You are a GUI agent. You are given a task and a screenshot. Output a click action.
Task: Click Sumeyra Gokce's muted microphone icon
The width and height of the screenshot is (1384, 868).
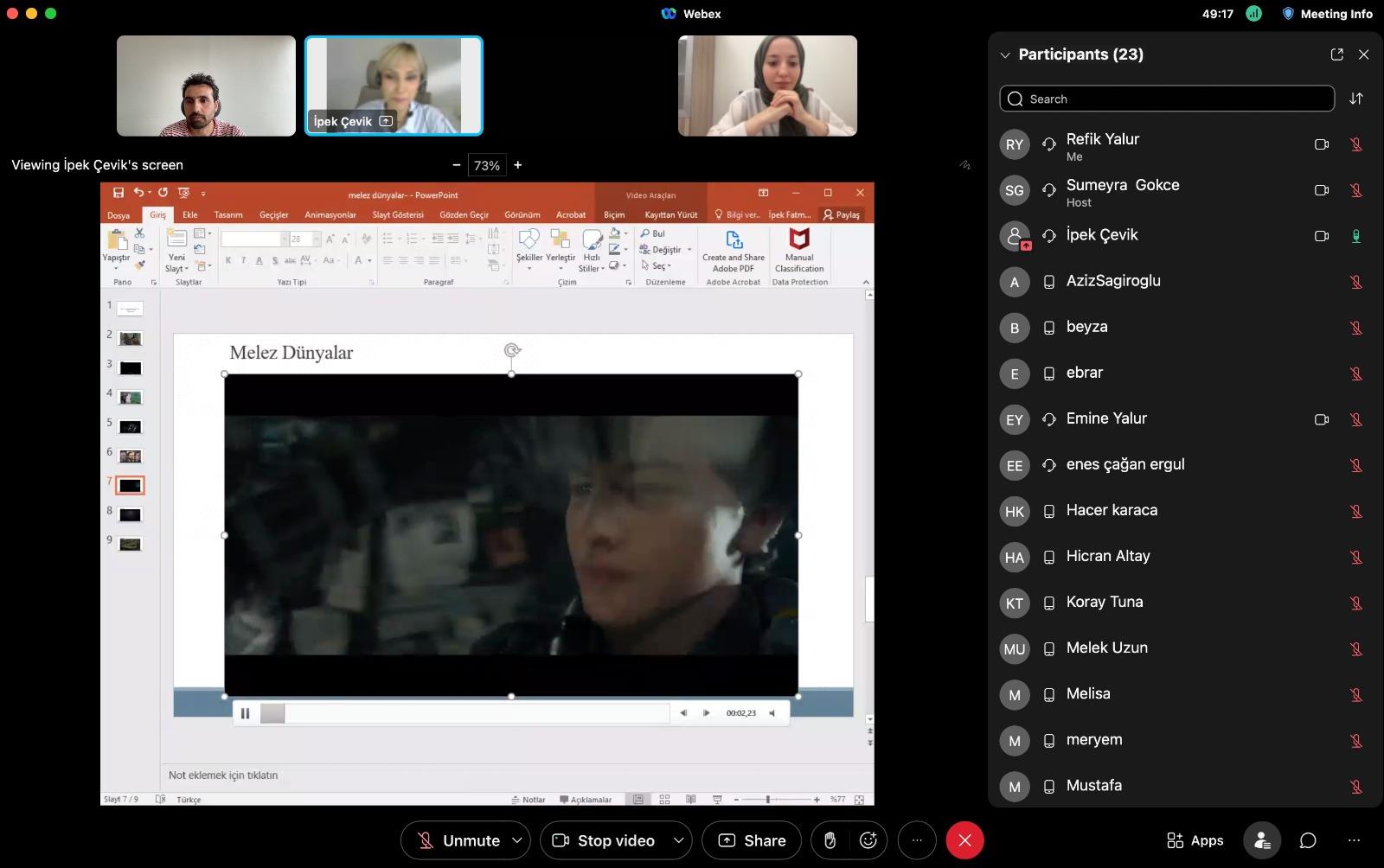coord(1356,190)
